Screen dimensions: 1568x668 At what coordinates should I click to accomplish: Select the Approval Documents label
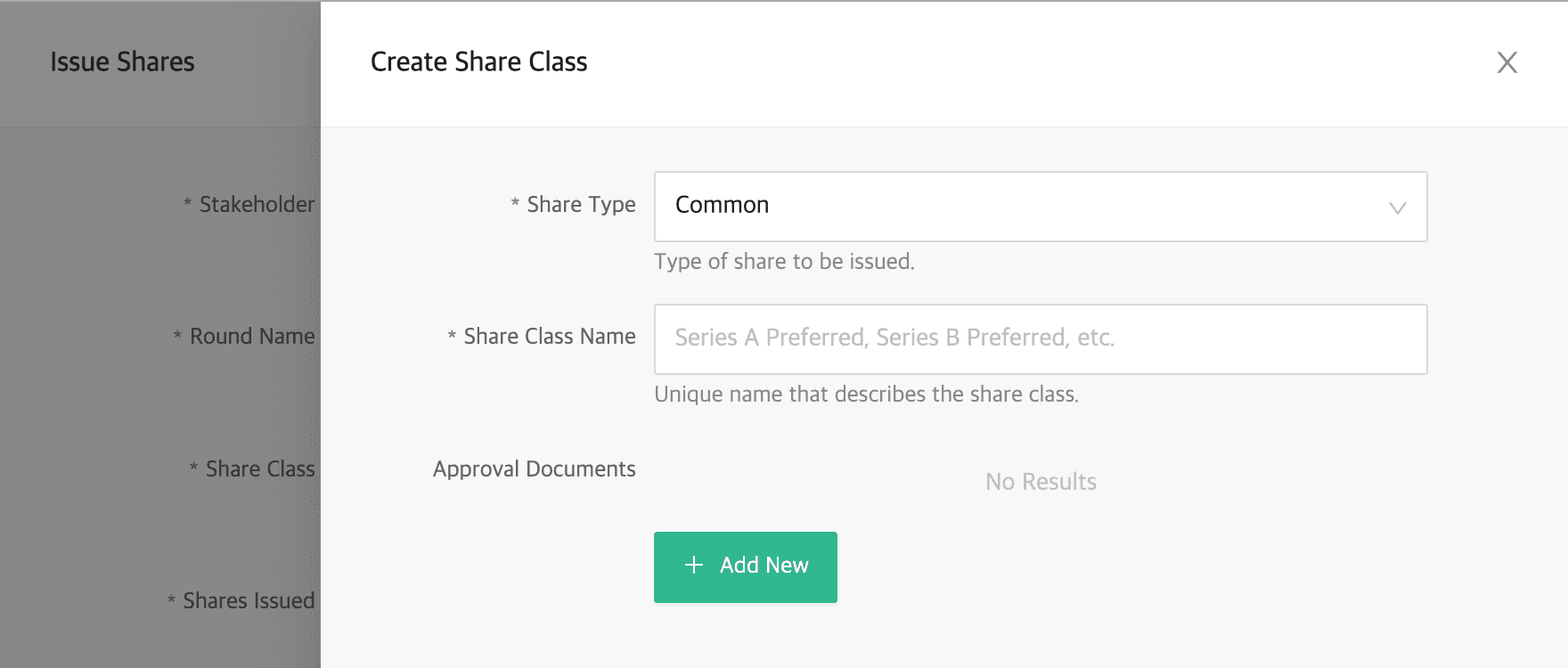(534, 469)
